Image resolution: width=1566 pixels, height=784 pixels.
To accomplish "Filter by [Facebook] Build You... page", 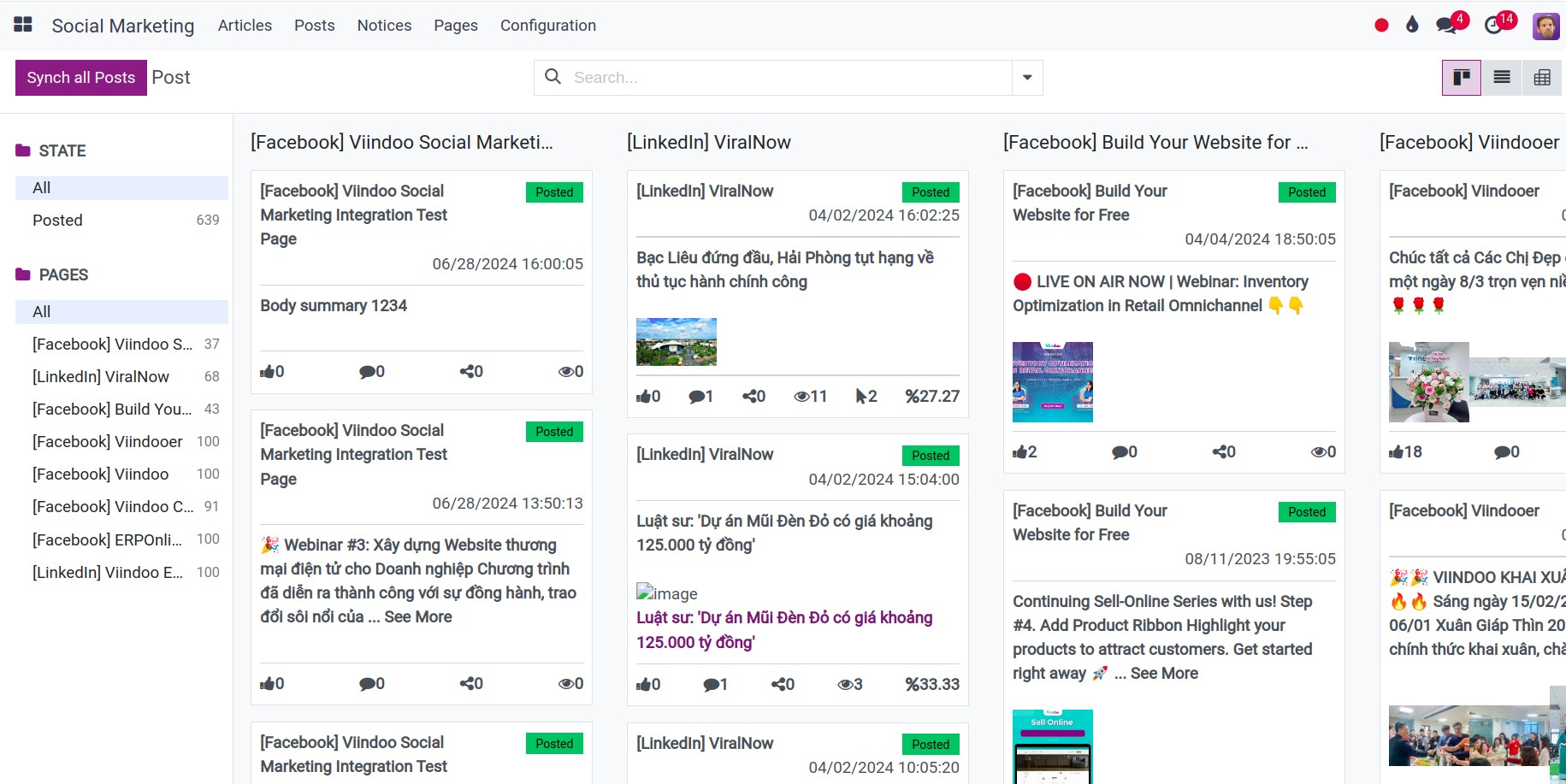I will pyautogui.click(x=121, y=410).
